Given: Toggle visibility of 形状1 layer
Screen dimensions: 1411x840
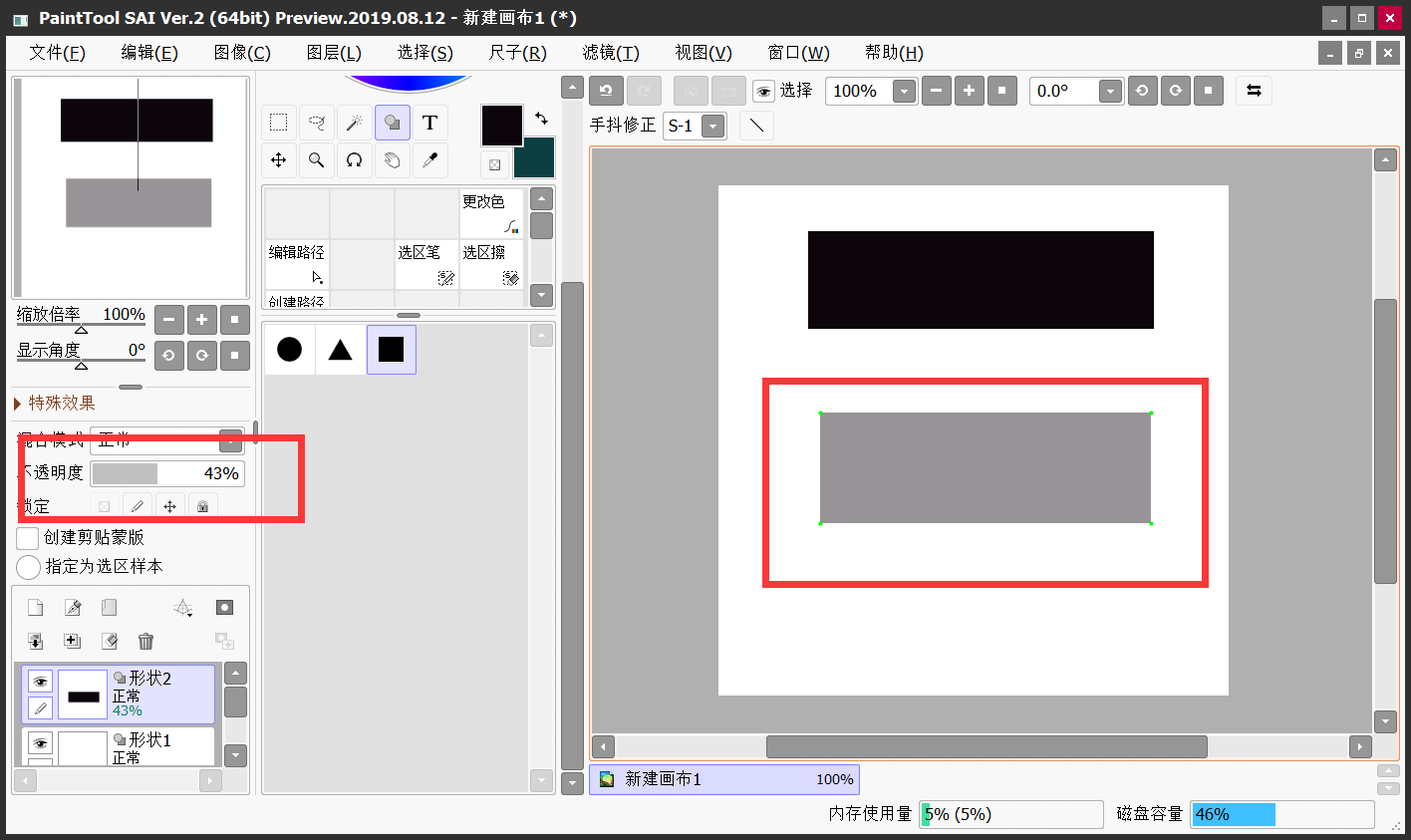Looking at the screenshot, I should pyautogui.click(x=40, y=743).
